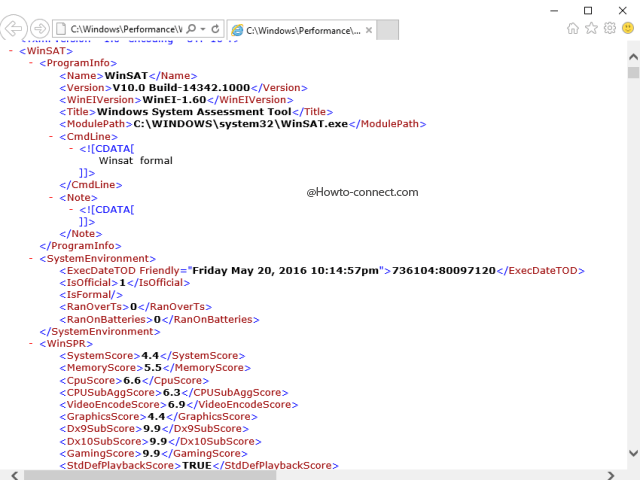Click the IsFormal tag
Viewport: 640px width, 480px height.
tap(91, 295)
